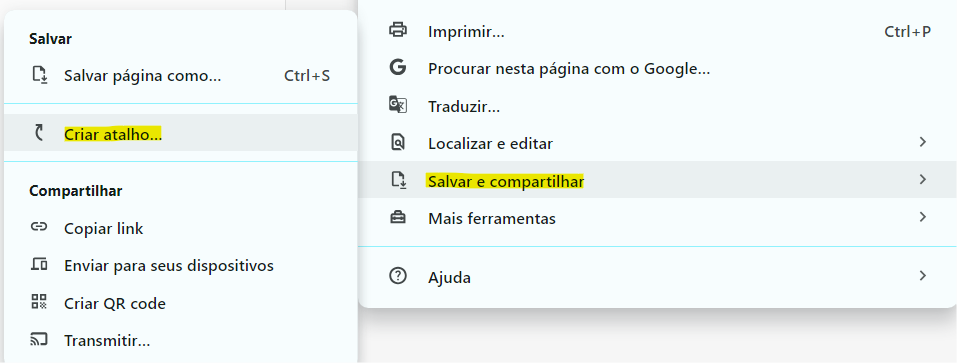Click the Mais ferramentas toolbox icon

398,217
